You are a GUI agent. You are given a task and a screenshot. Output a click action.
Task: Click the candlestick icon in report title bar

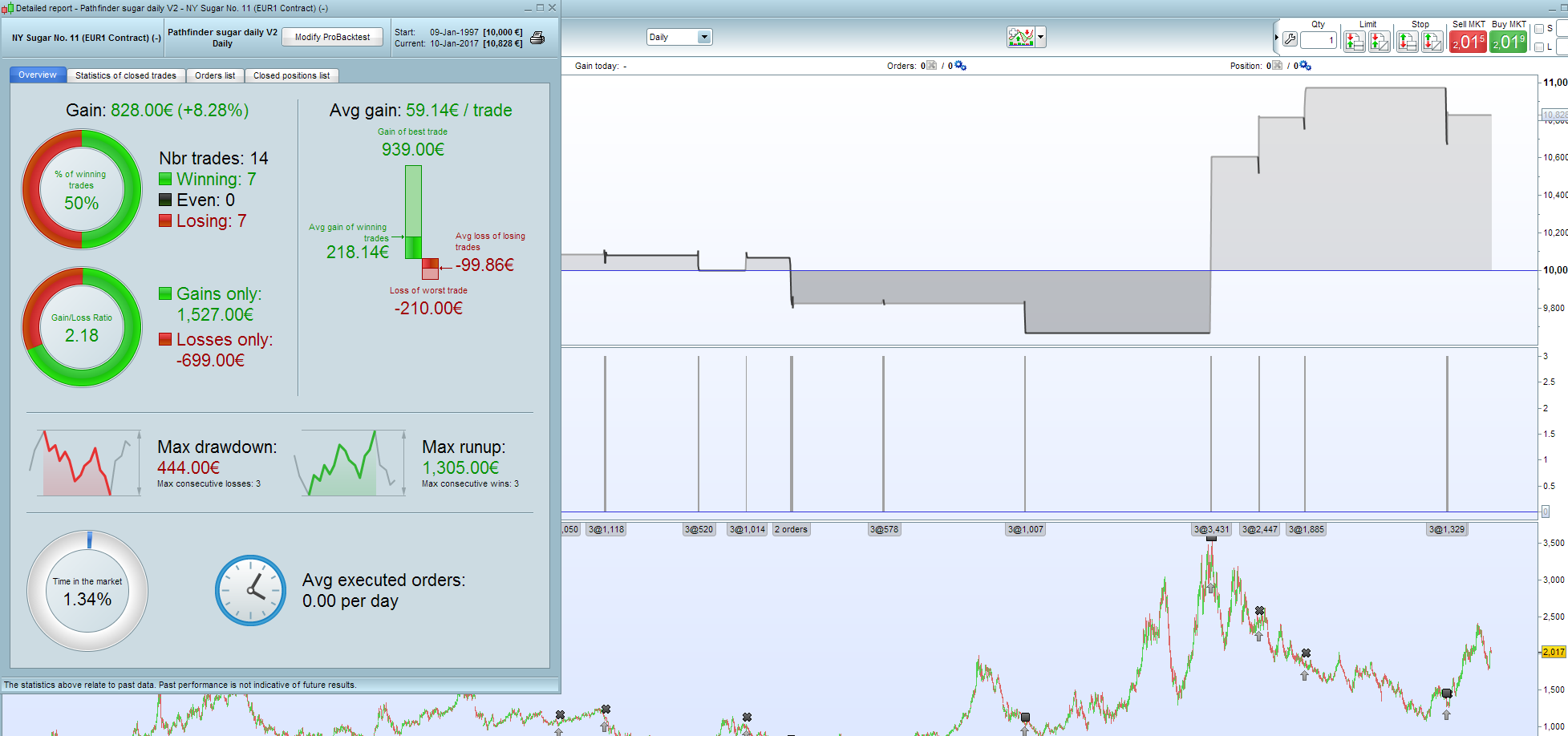pos(7,8)
